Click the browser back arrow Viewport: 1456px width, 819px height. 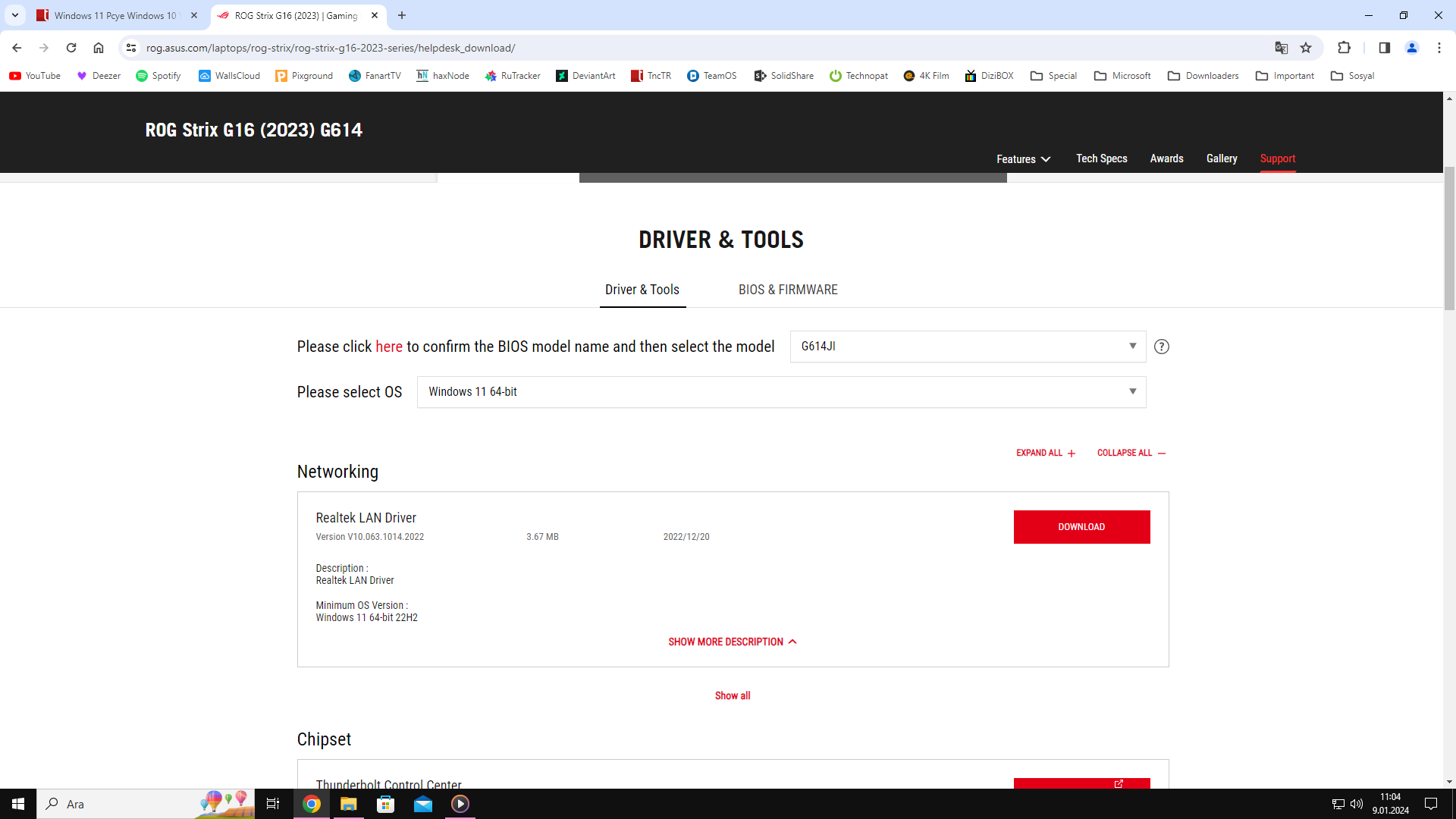point(17,48)
